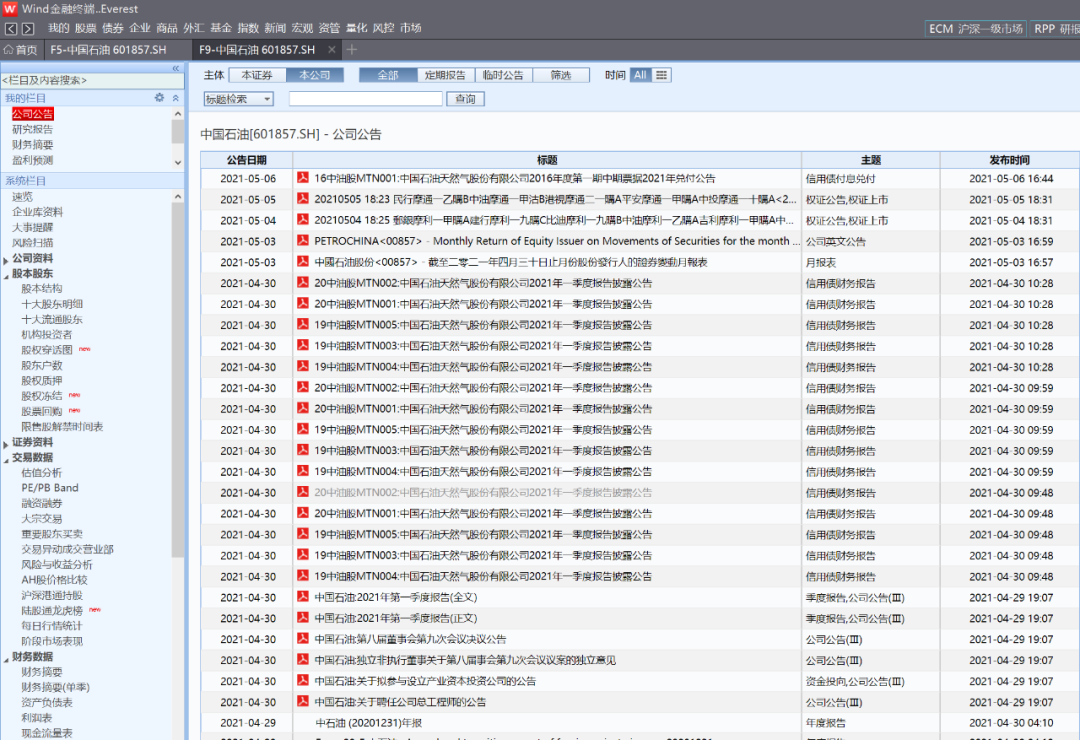Open 财务摘要 in 我的栏目
1080x740 pixels.
[32, 145]
